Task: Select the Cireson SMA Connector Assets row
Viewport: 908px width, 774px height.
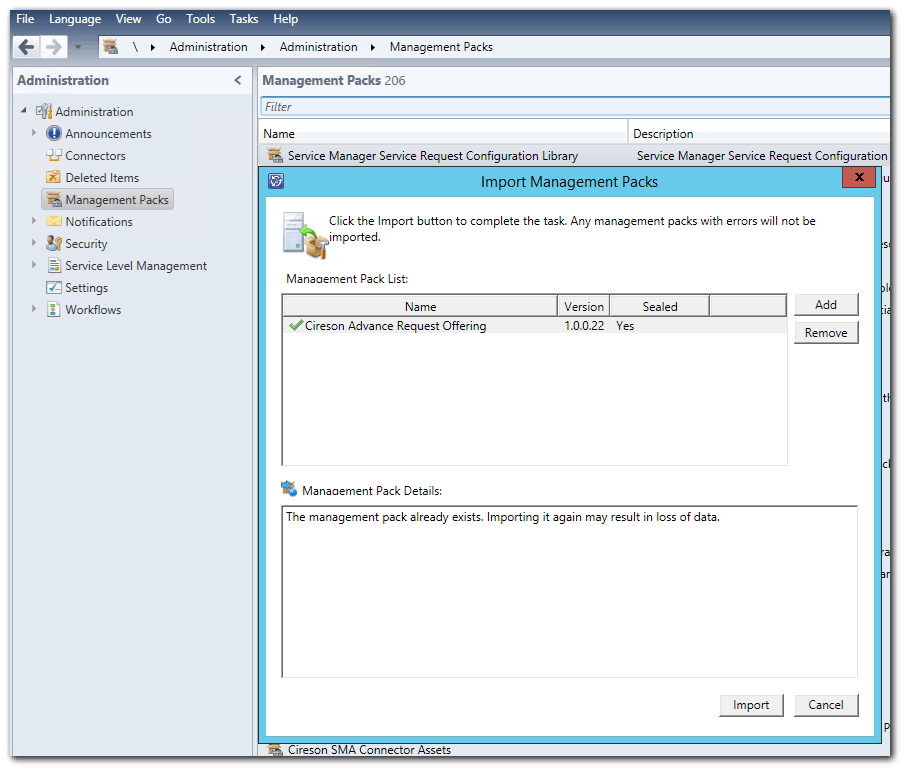Action: pyautogui.click(x=574, y=750)
